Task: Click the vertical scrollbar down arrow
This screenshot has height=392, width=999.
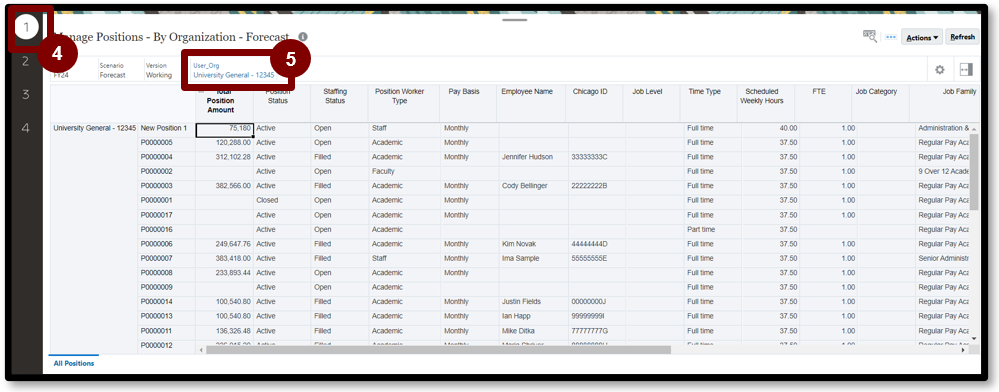Action: pyautogui.click(x=973, y=338)
